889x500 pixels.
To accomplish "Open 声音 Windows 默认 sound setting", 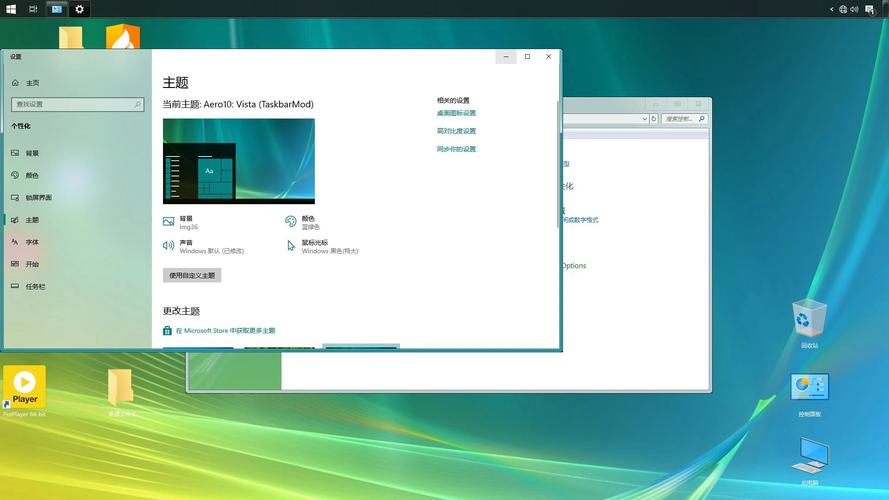I will [x=204, y=247].
